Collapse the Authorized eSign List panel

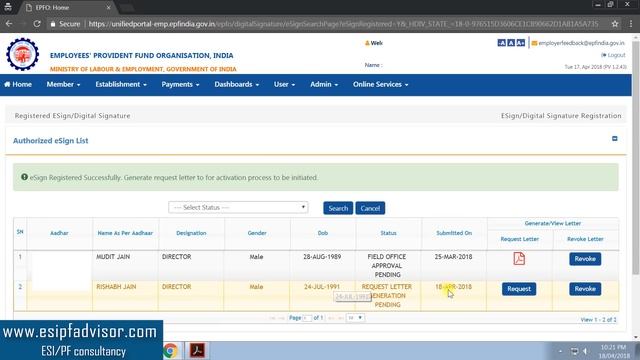(x=614, y=139)
